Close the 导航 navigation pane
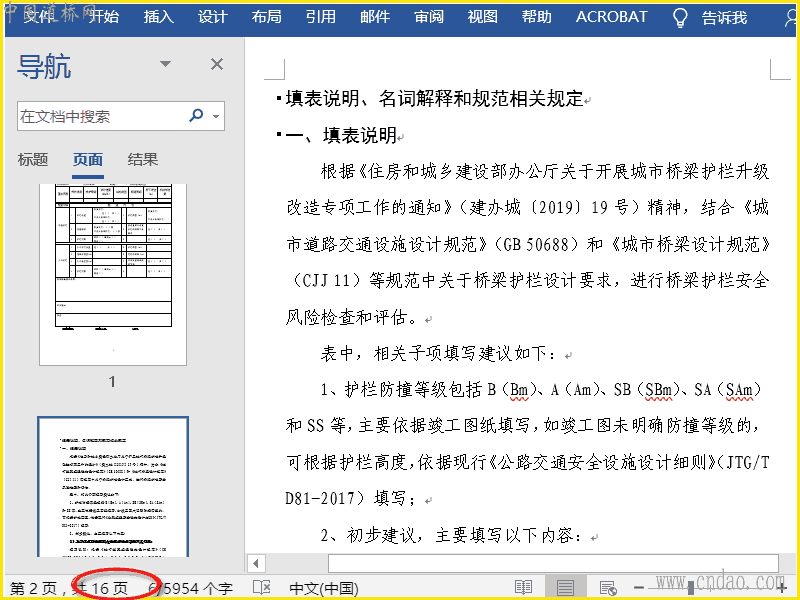The height and width of the screenshot is (600, 800). tap(217, 64)
